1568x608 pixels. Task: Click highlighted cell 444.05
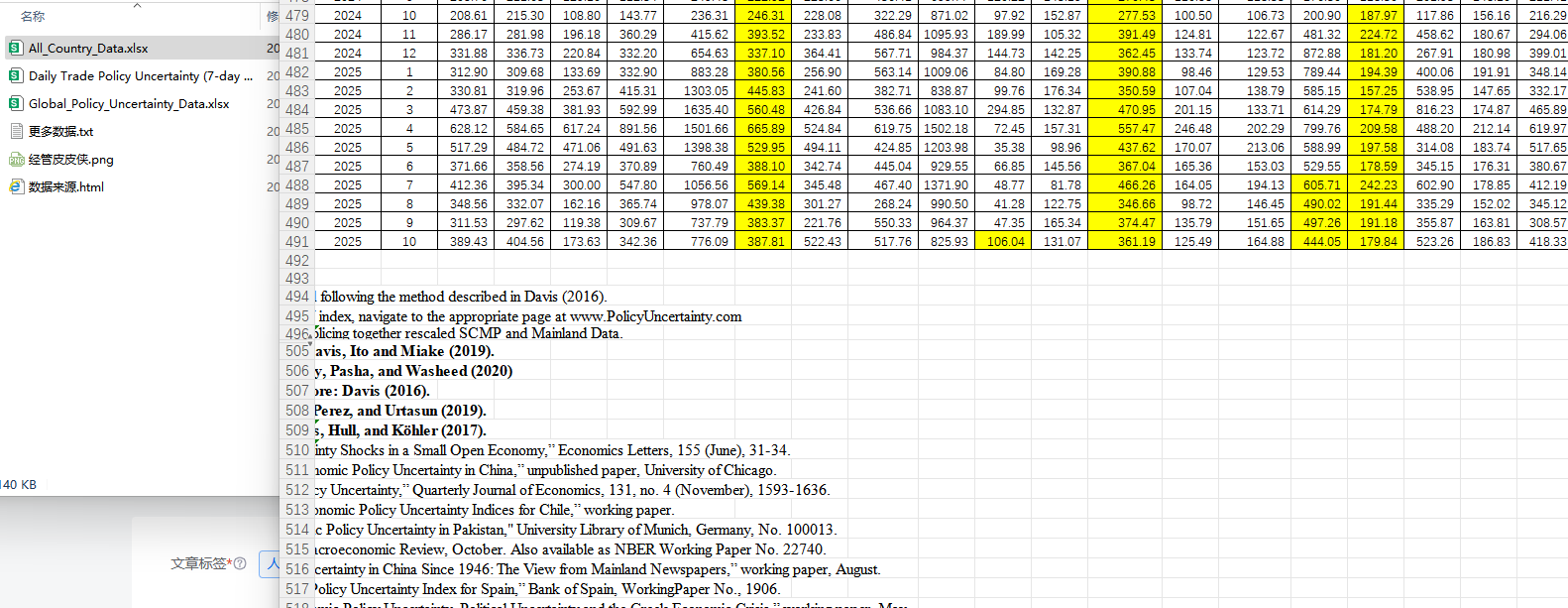(1319, 242)
